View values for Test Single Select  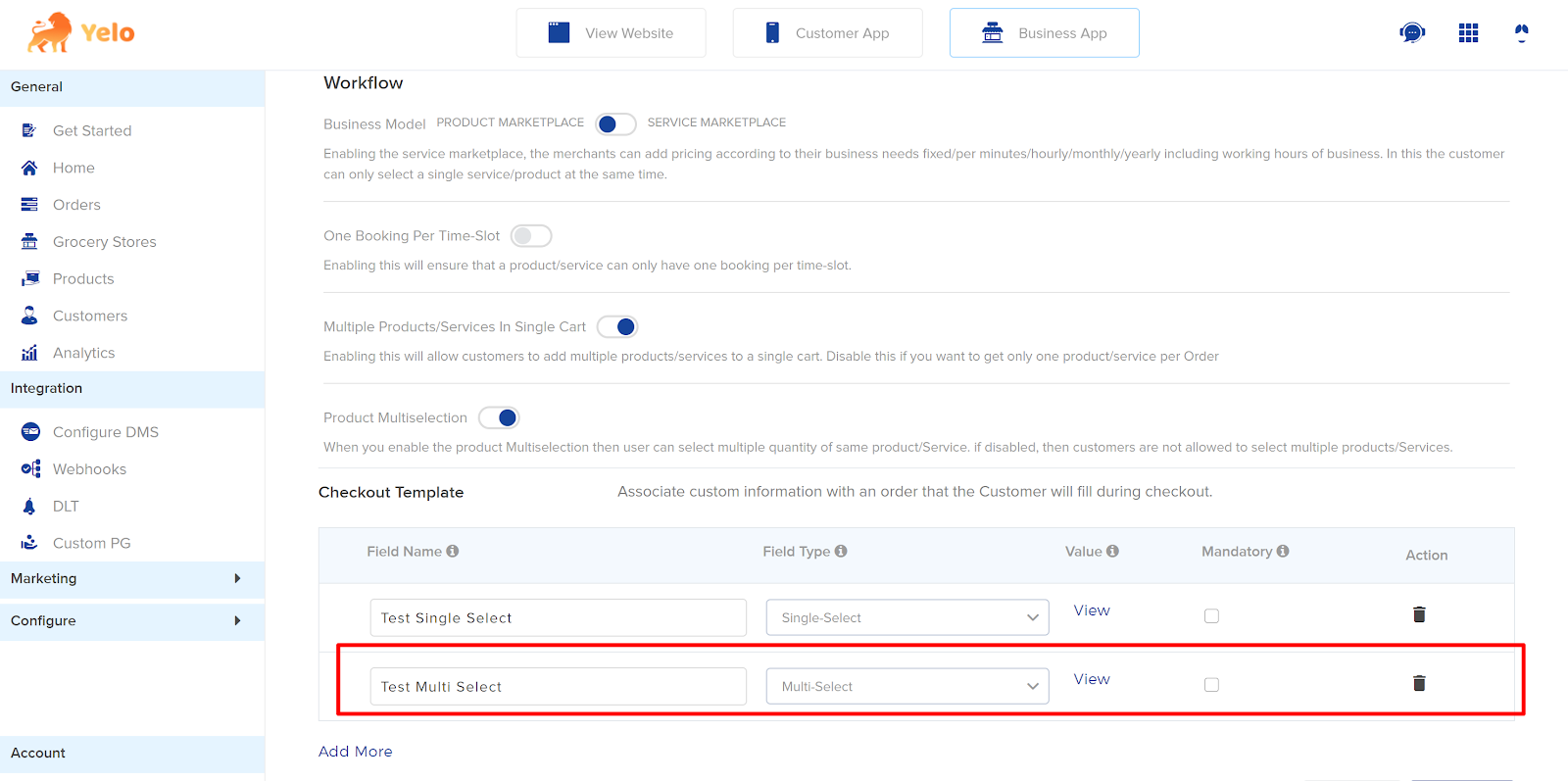1092,610
